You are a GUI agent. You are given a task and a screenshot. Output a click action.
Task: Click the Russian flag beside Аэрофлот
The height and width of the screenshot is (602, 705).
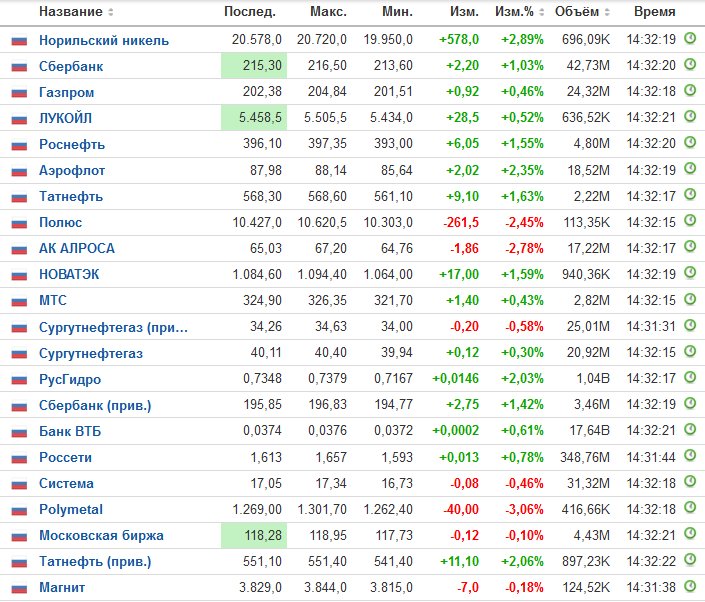pos(19,171)
